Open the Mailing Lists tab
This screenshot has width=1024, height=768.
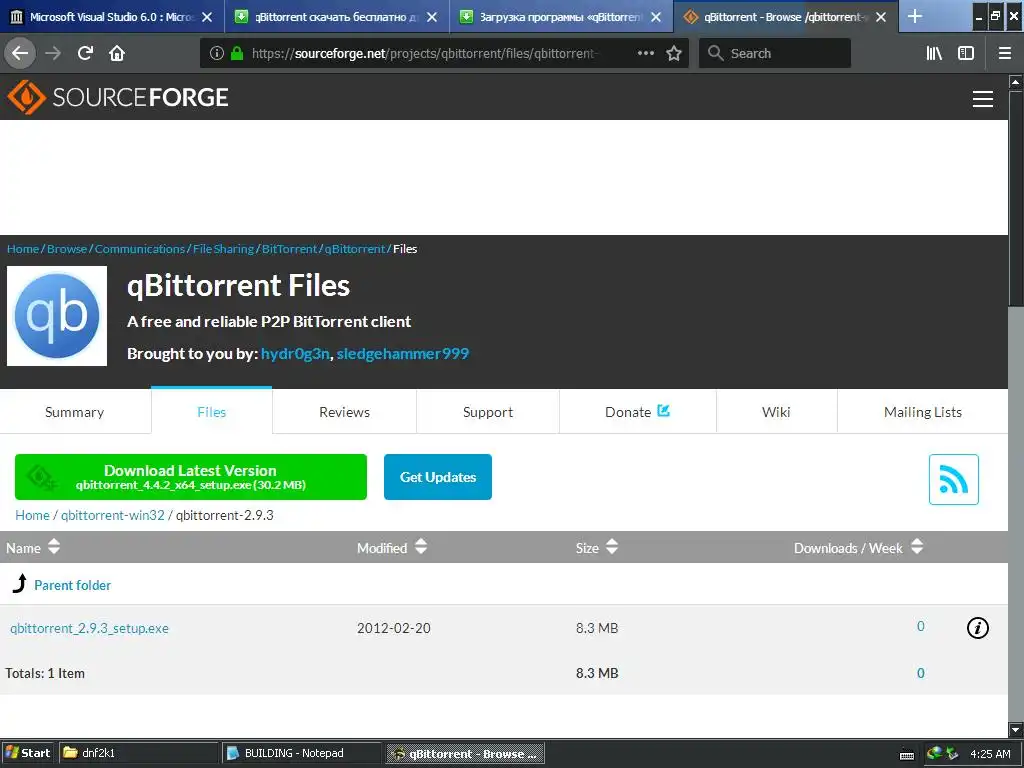923,412
